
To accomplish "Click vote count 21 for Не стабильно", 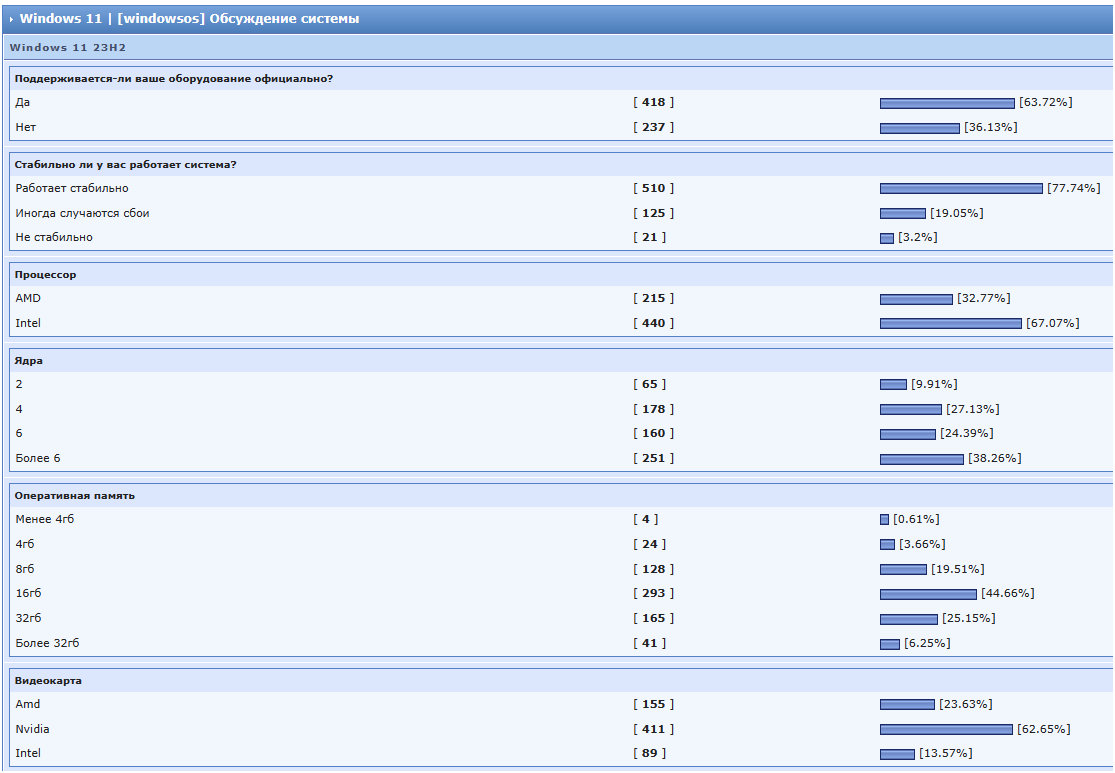I will (650, 238).
